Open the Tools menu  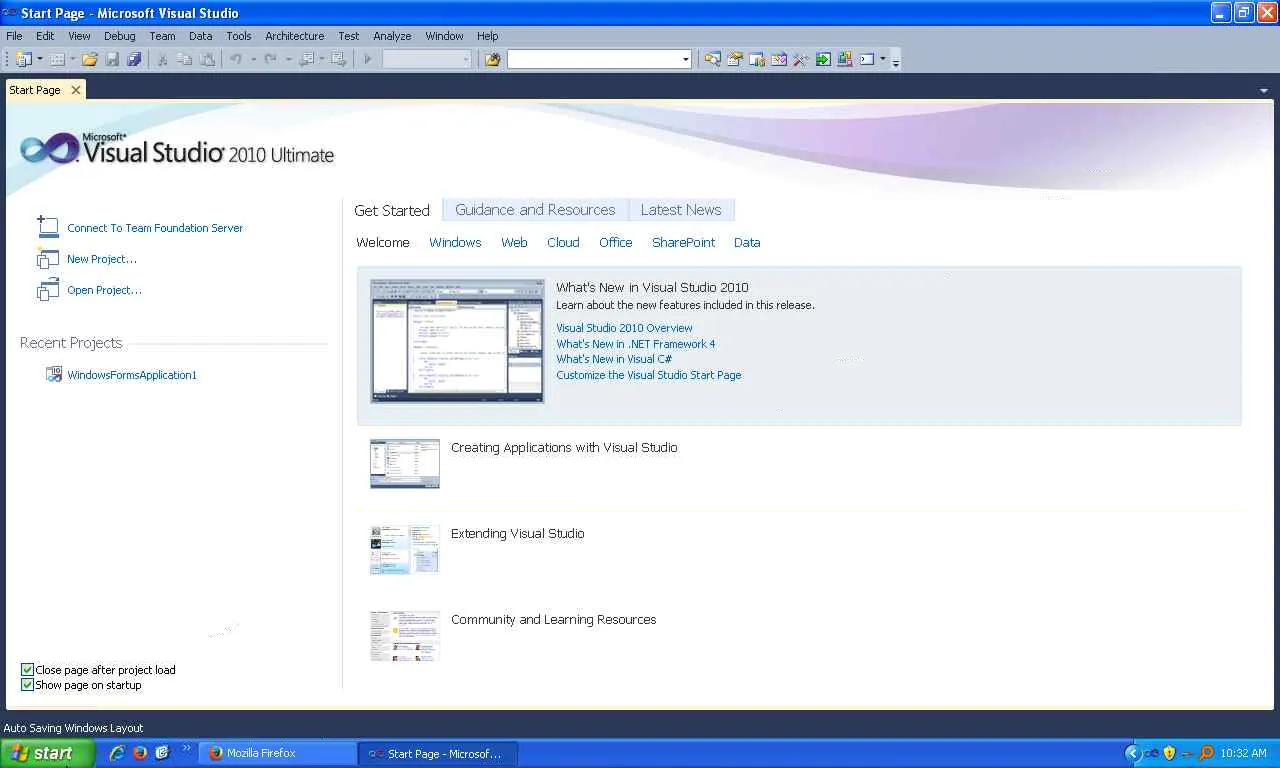(x=239, y=36)
